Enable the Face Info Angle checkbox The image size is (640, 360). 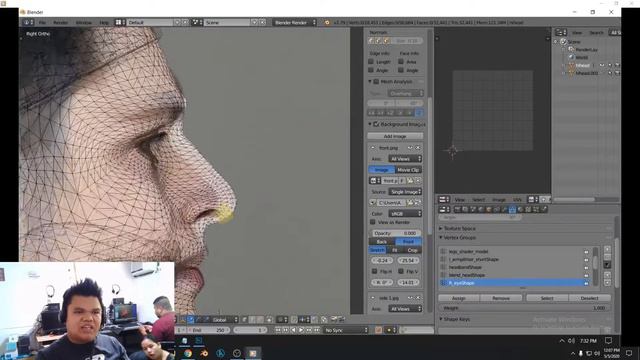tap(401, 70)
